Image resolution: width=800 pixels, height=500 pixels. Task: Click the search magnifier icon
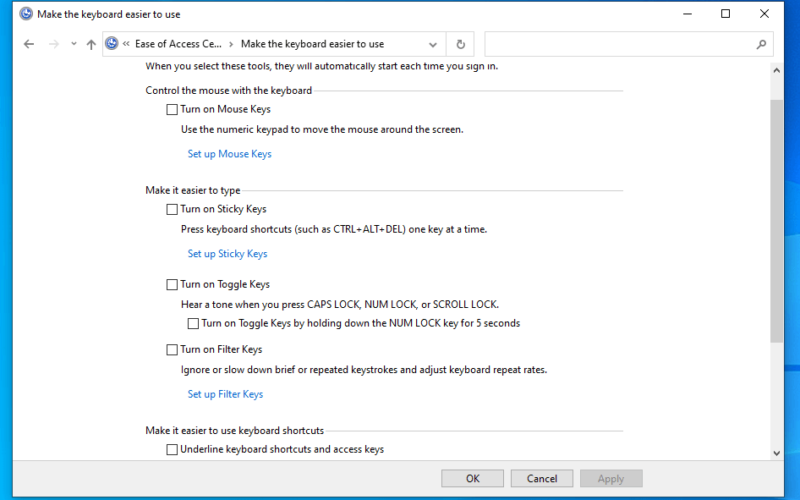click(761, 44)
